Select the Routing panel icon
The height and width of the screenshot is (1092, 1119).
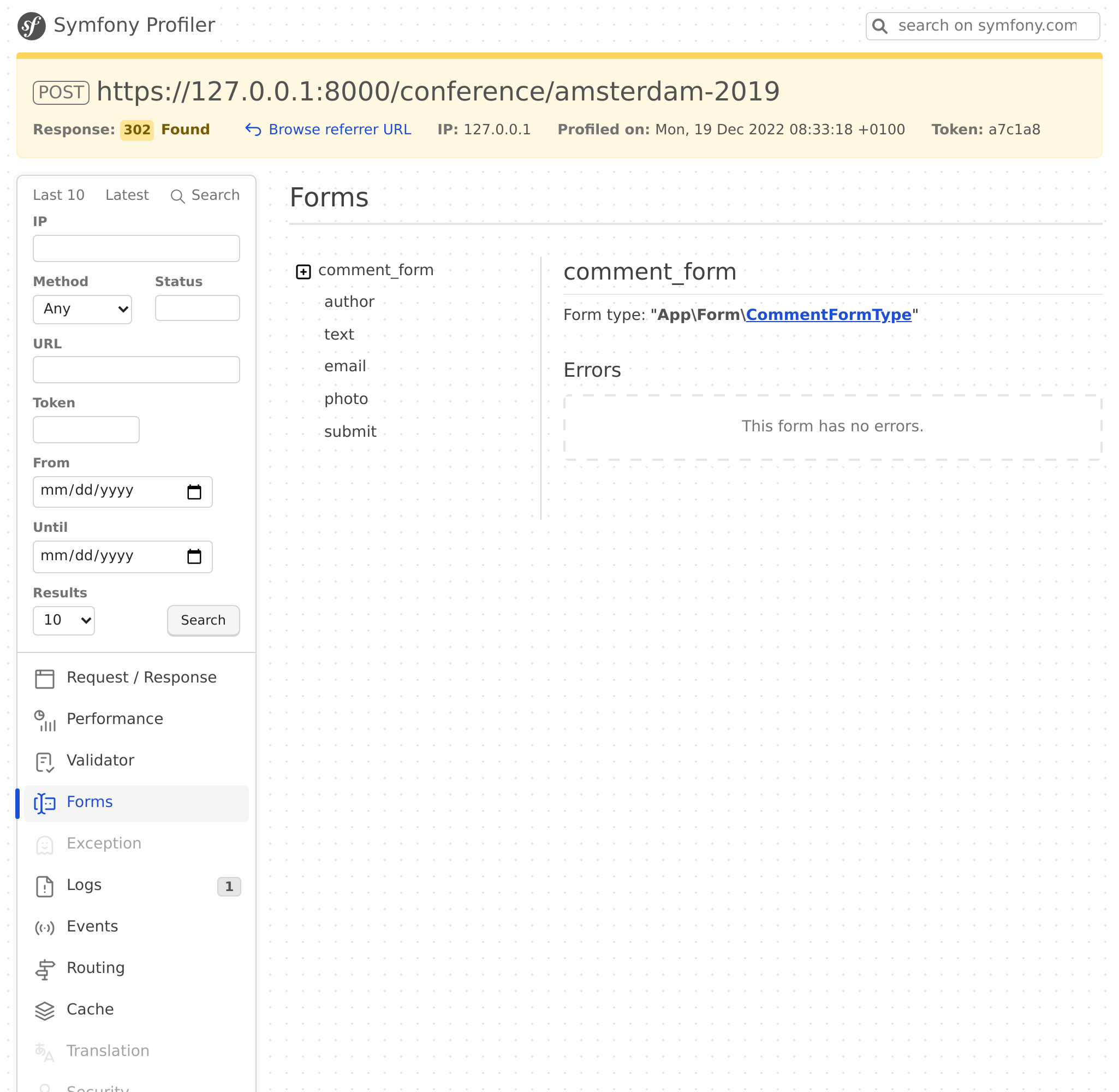45,969
